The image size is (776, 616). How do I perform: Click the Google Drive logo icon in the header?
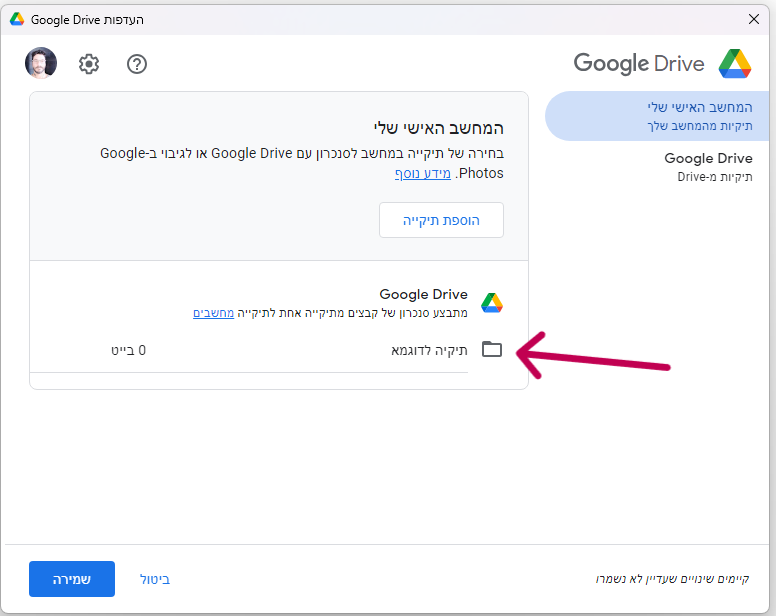pyautogui.click(x=735, y=63)
